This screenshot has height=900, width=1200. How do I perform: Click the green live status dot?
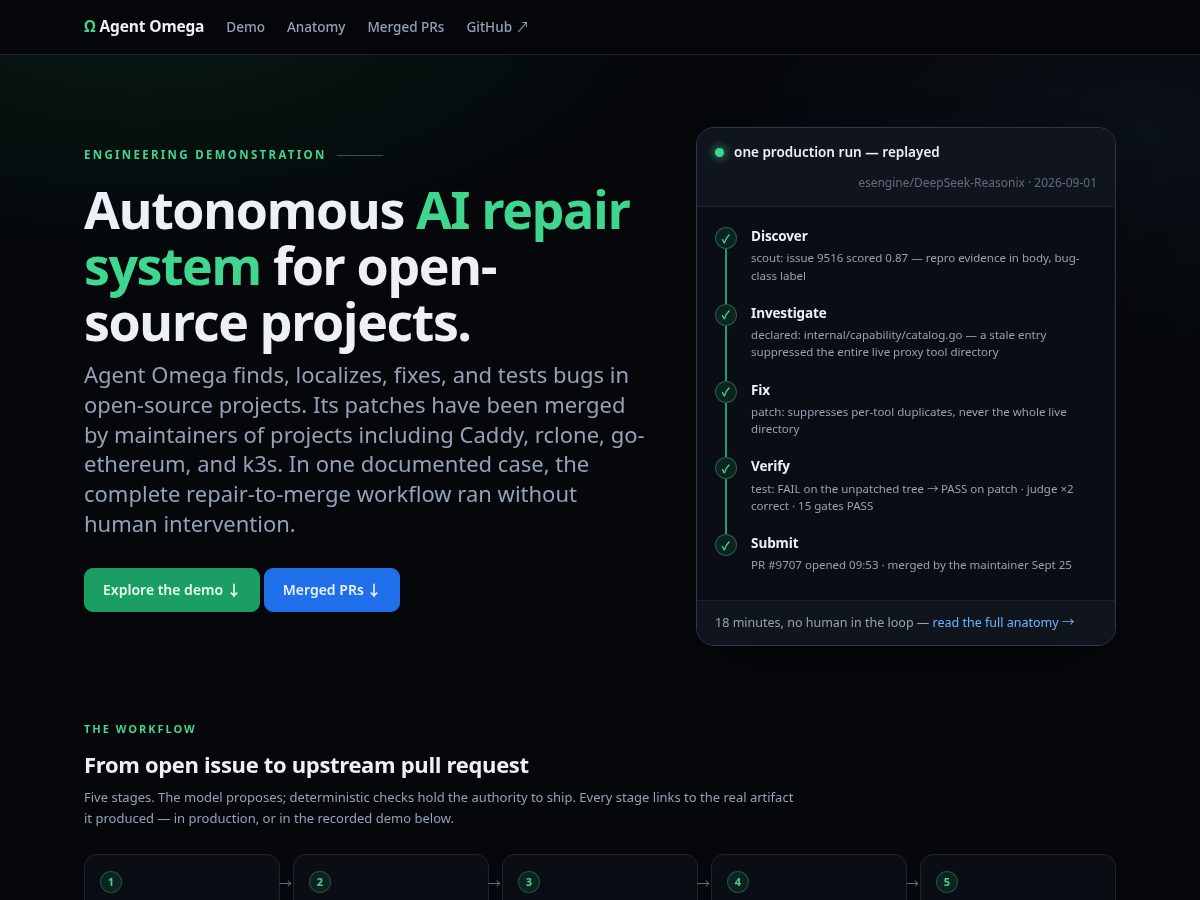click(719, 152)
